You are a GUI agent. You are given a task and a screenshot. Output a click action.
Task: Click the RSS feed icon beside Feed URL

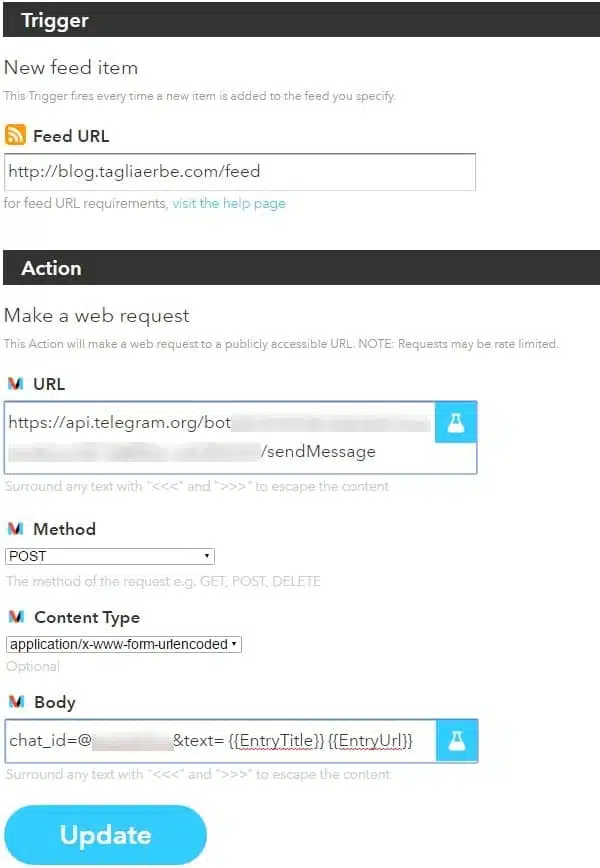point(13,135)
